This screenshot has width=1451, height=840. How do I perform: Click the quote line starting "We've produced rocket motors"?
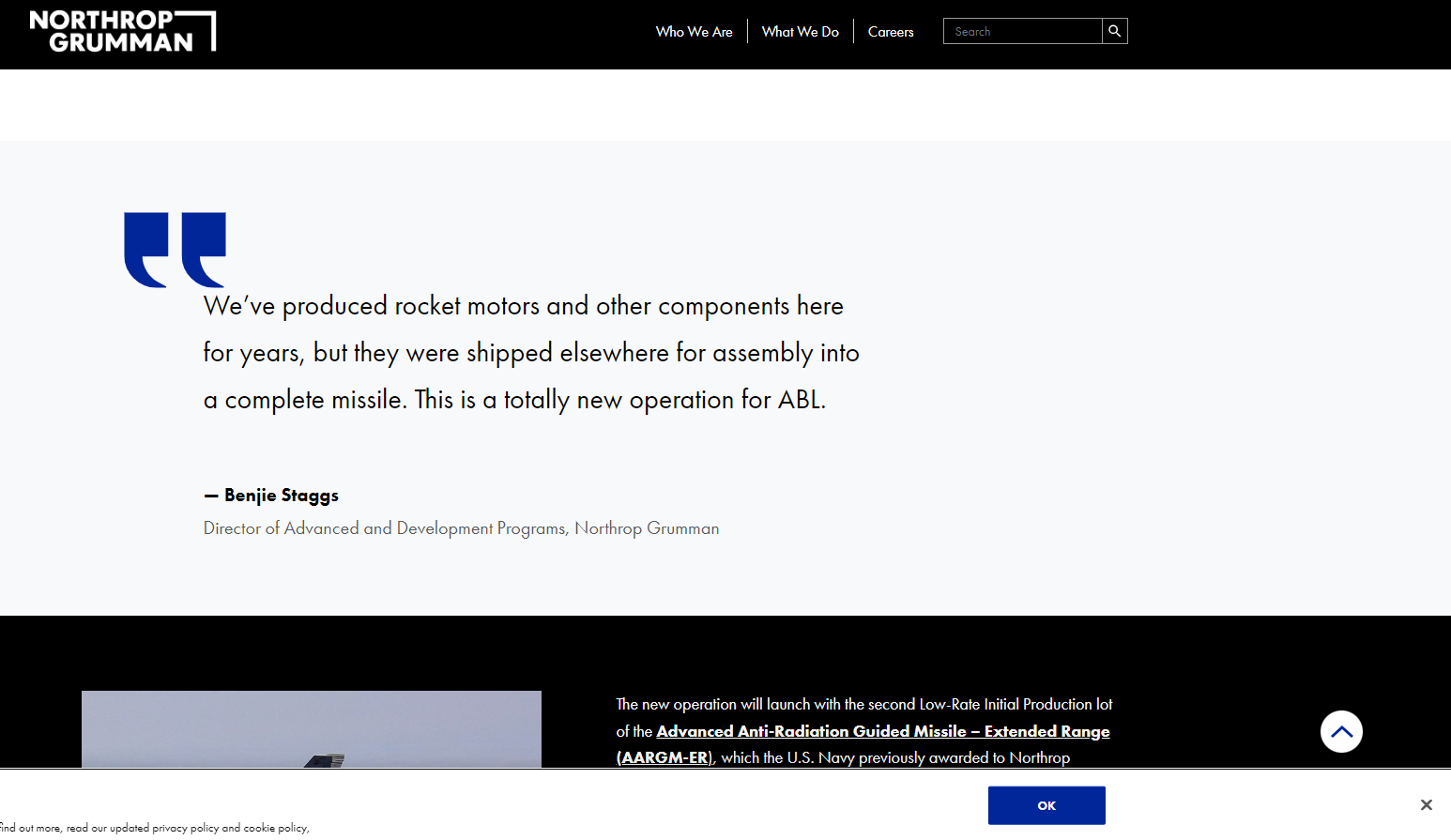click(523, 306)
